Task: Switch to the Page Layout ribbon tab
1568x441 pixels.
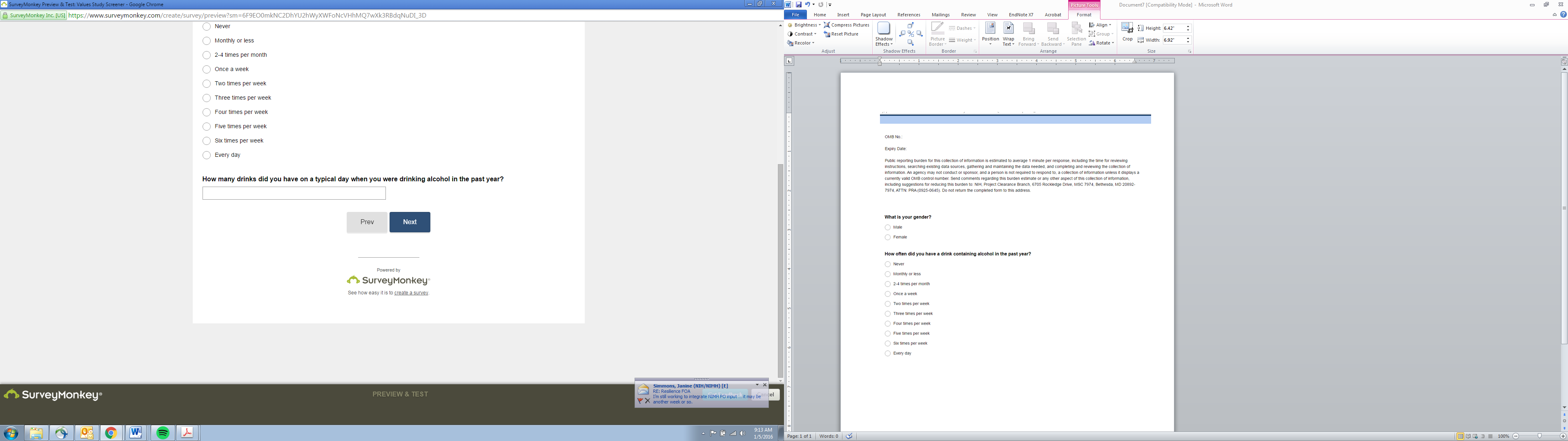Action: (x=873, y=15)
